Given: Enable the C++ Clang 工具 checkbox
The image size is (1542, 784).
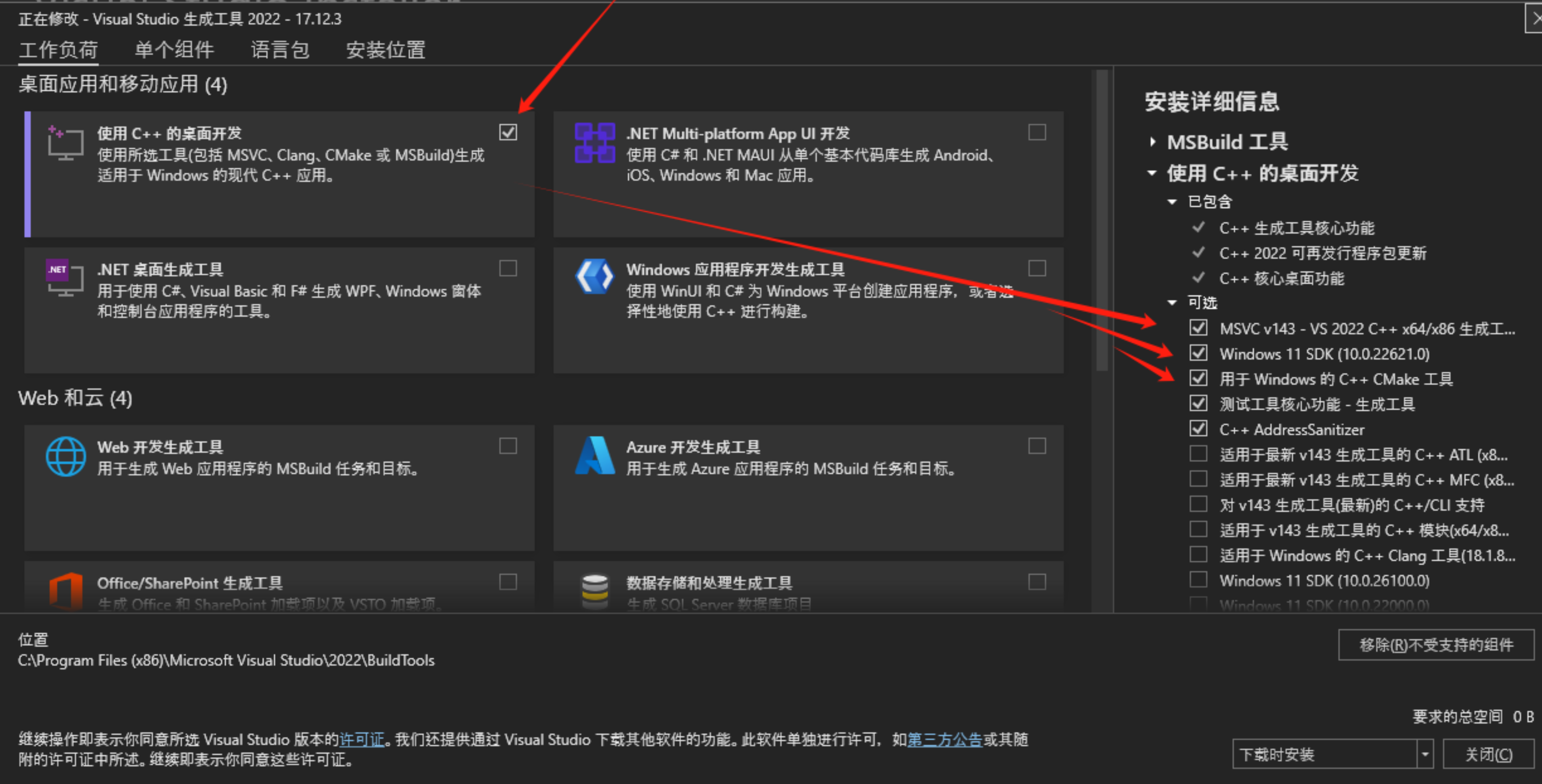Looking at the screenshot, I should pyautogui.click(x=1198, y=554).
